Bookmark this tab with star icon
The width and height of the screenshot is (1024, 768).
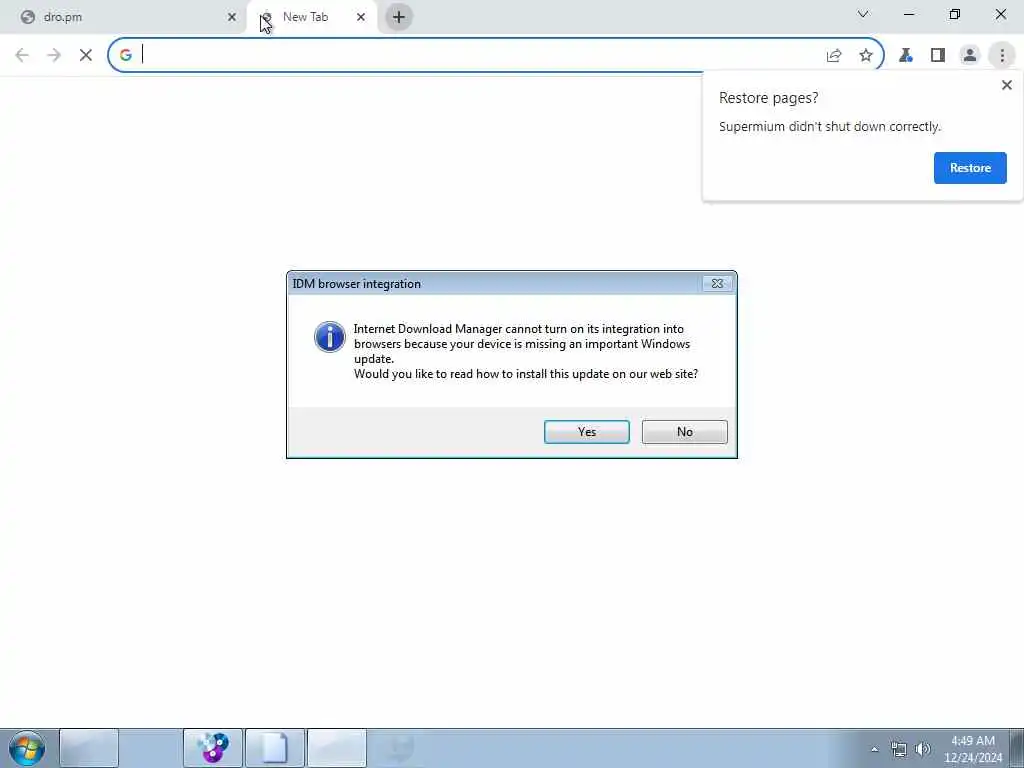tap(866, 56)
